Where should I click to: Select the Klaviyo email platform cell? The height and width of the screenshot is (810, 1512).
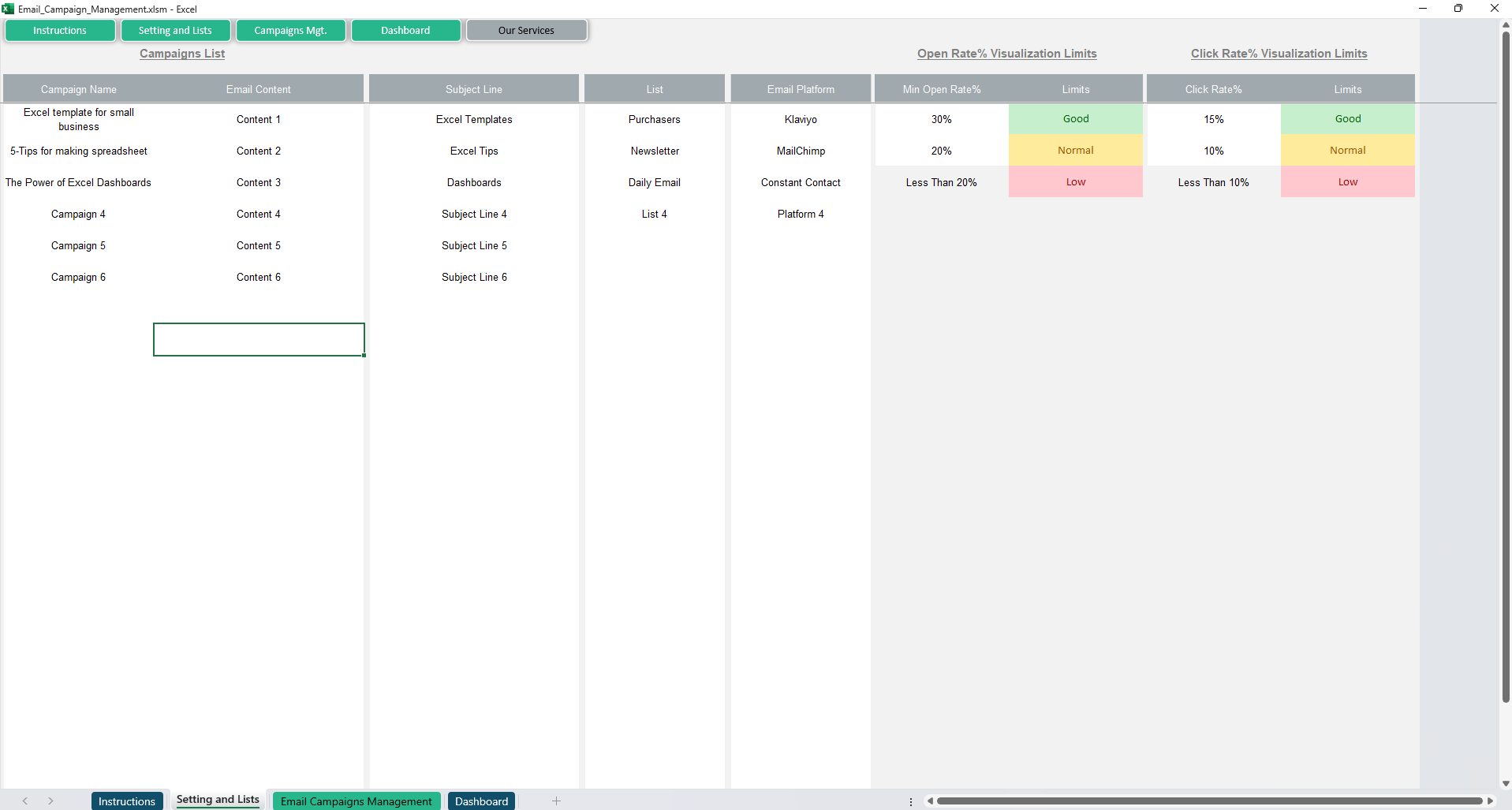(801, 119)
